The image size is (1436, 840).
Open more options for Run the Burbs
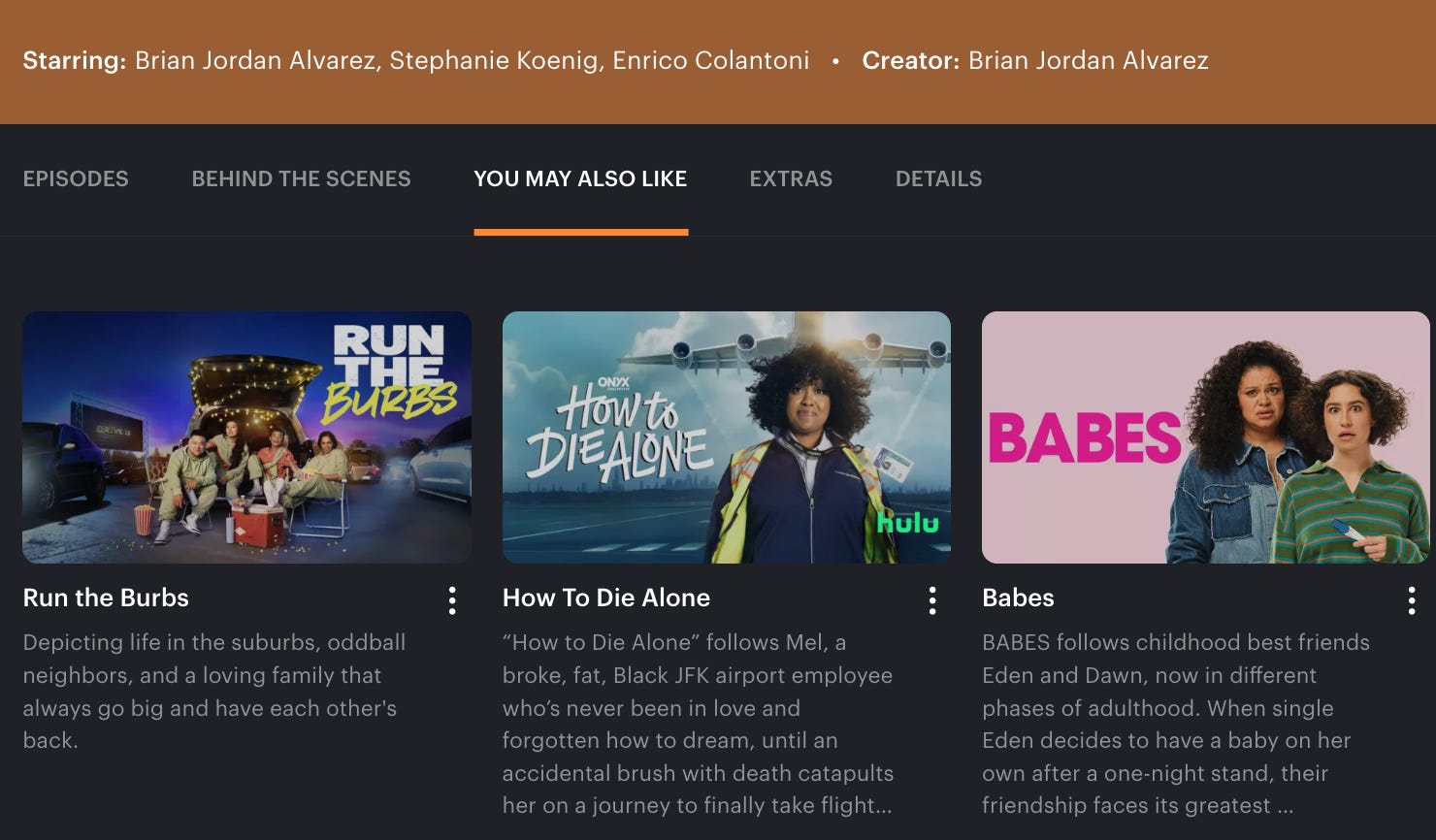tap(452, 600)
